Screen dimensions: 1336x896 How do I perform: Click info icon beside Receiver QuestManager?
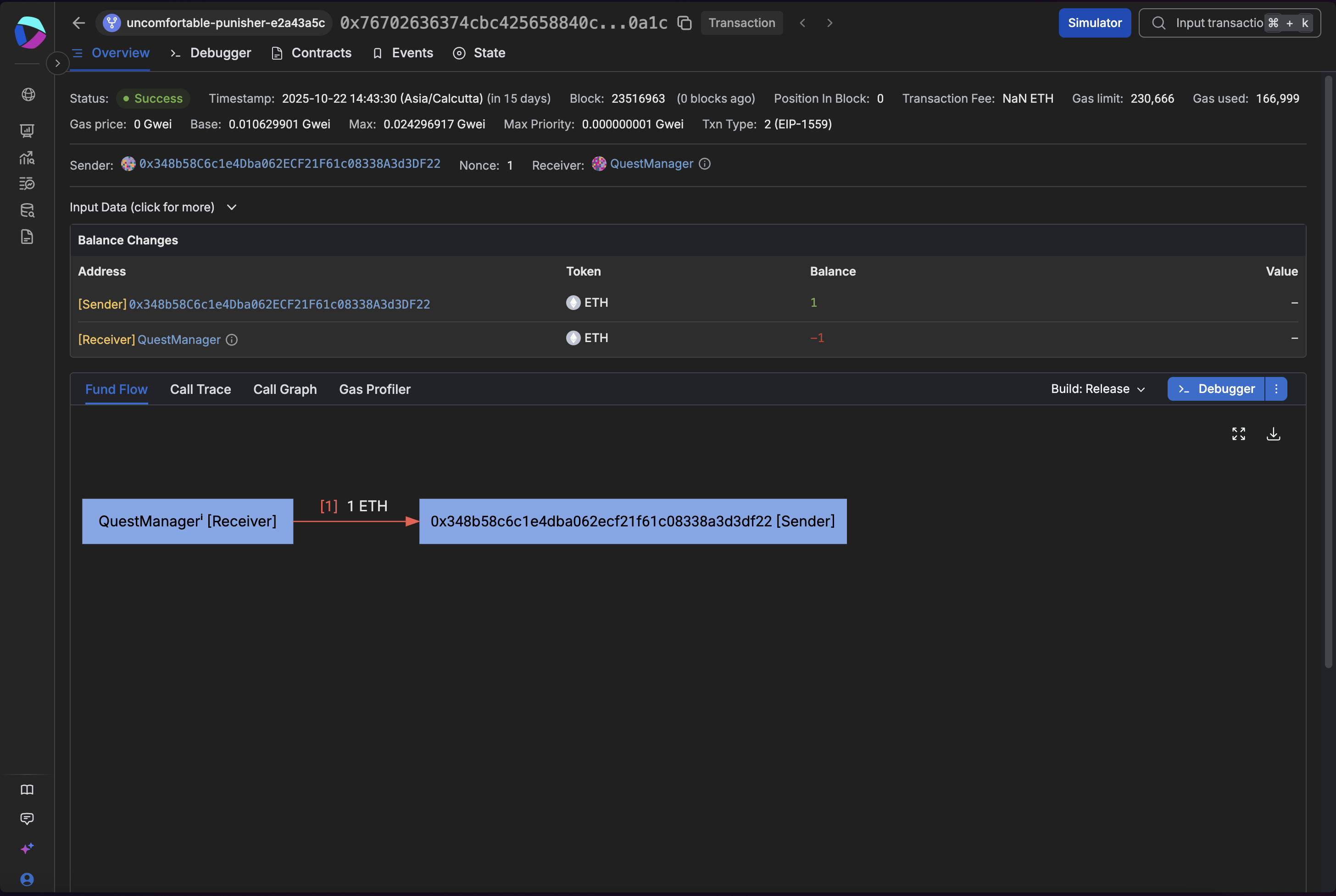click(705, 164)
